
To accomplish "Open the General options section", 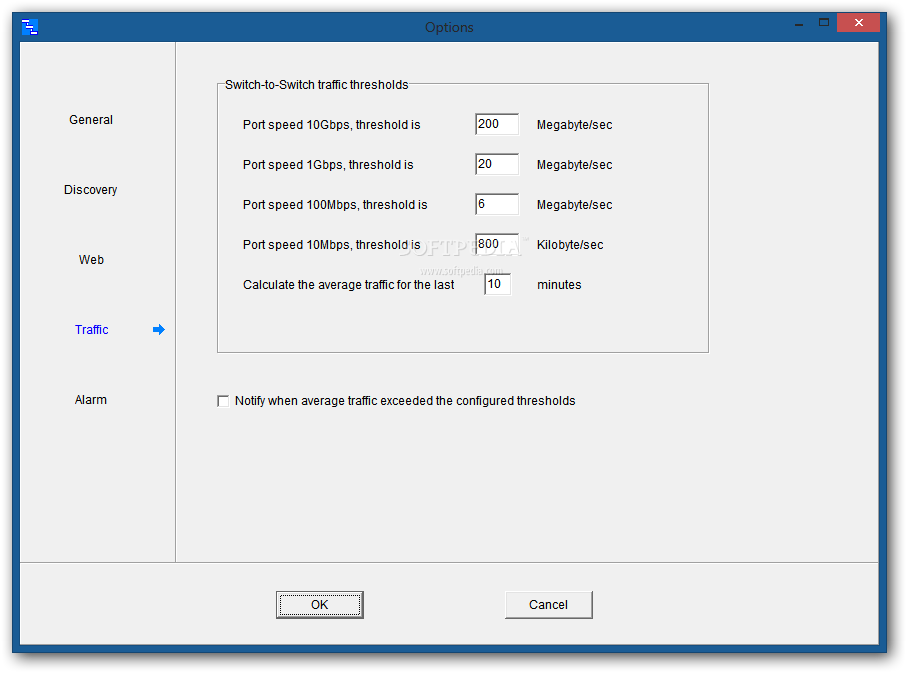I will tap(91, 120).
